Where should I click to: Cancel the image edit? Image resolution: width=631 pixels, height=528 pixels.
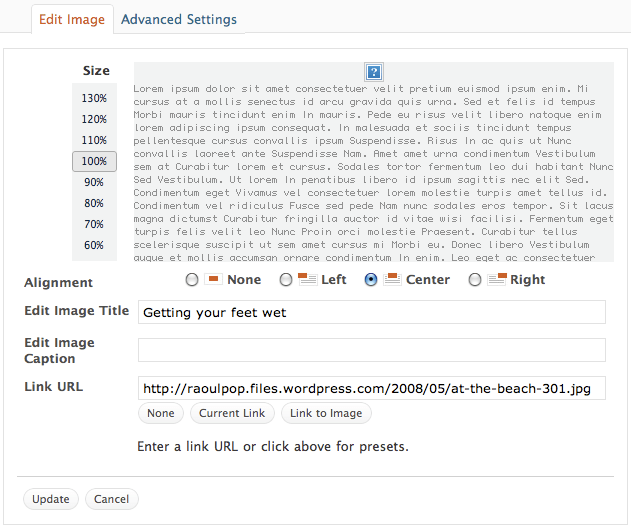pyautogui.click(x=111, y=499)
